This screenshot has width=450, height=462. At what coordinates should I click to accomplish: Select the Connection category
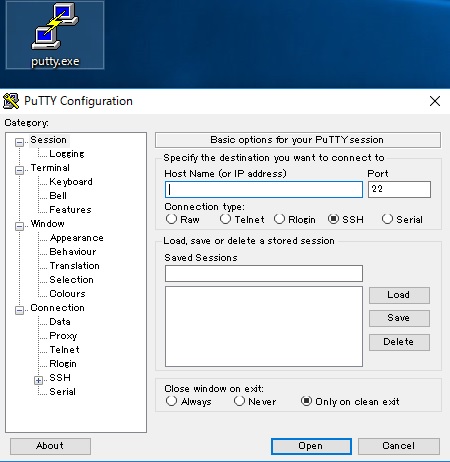[58, 308]
